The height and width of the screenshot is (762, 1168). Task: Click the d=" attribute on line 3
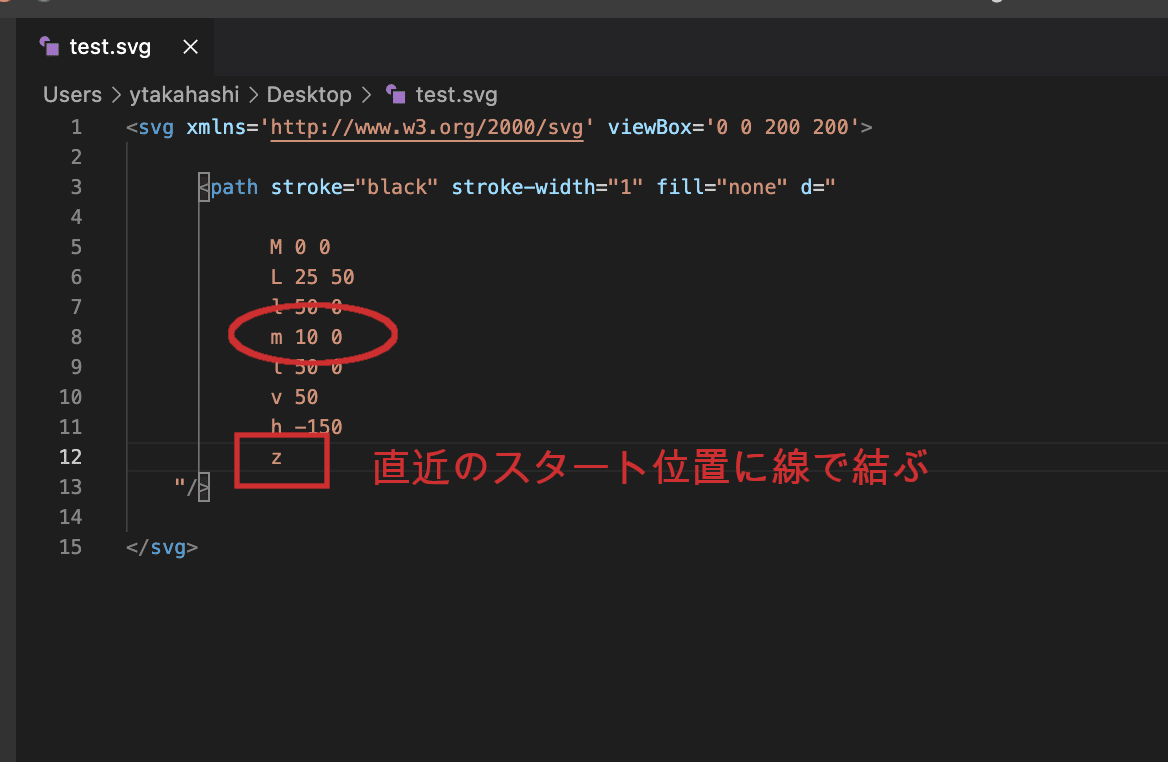coord(818,187)
